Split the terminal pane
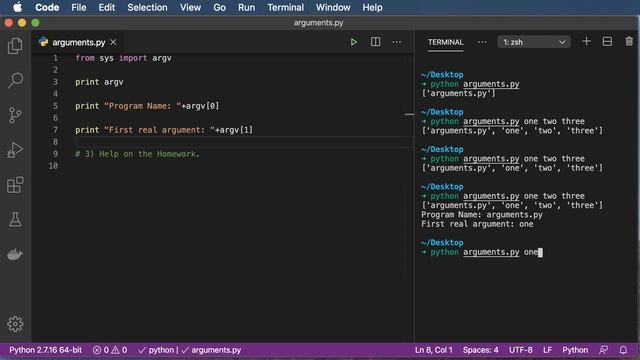The width and height of the screenshot is (640, 360). 607,42
